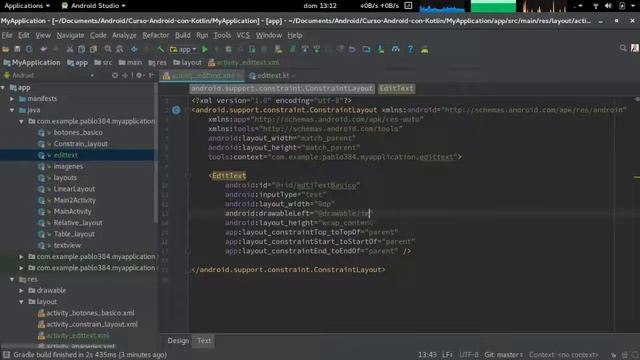
Task: Click the Synchronize toolbar icon
Action: [x=29, y=49]
